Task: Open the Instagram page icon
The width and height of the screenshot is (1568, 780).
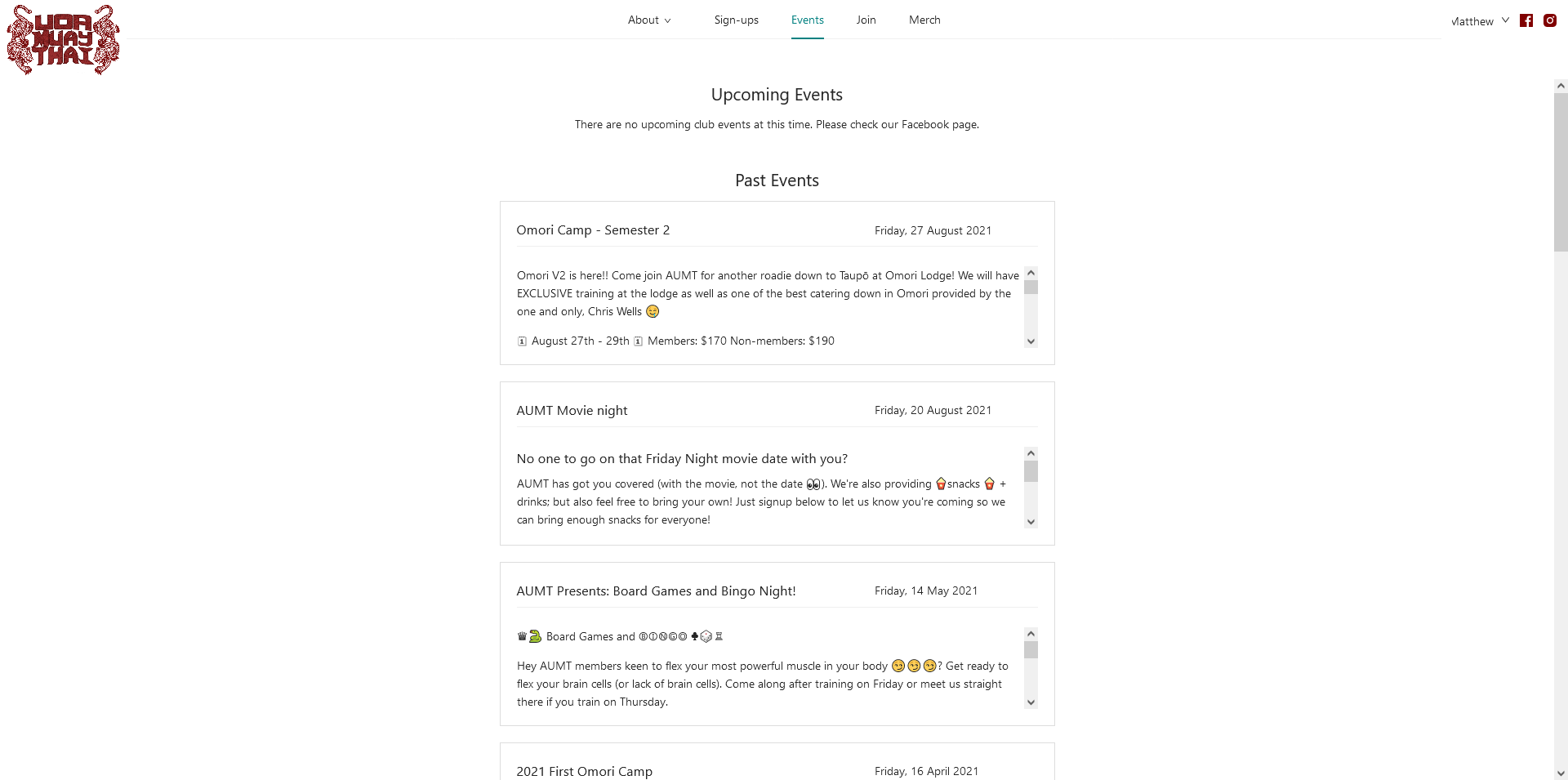Action: tap(1549, 20)
